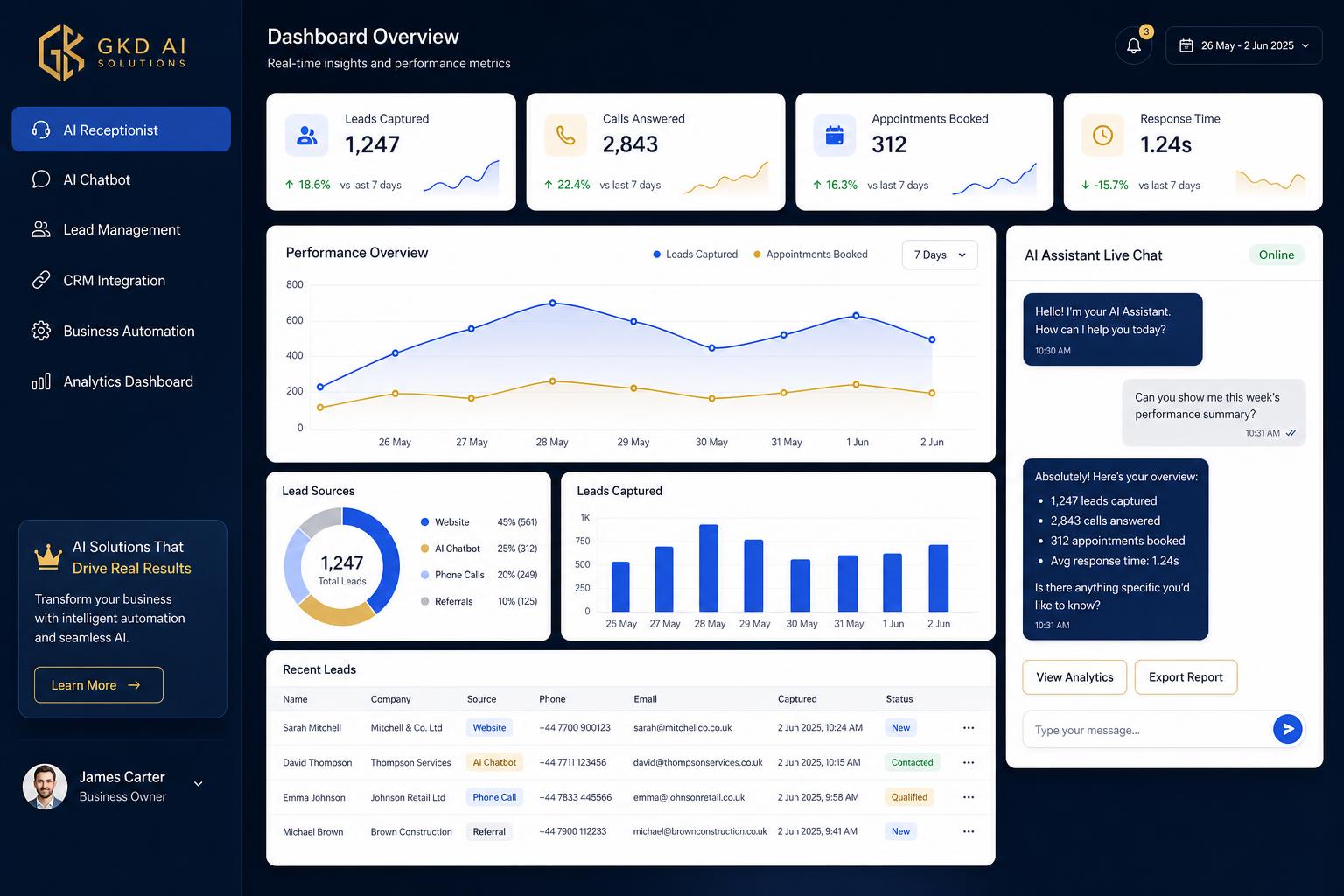
Task: Toggle Leads Captured legend series
Action: 696,255
